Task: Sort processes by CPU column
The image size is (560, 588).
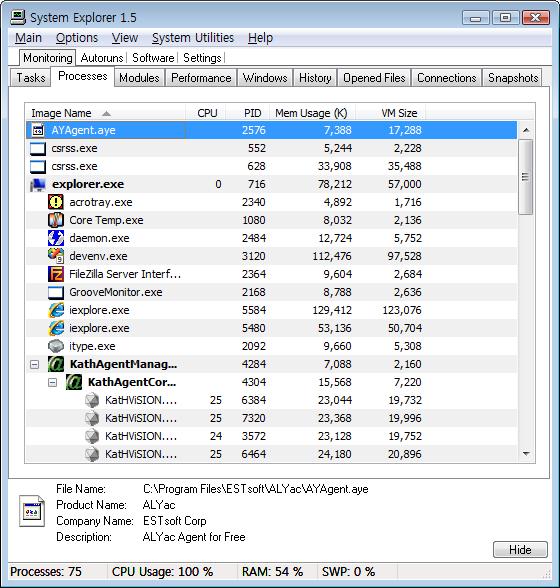Action: pyautogui.click(x=206, y=113)
